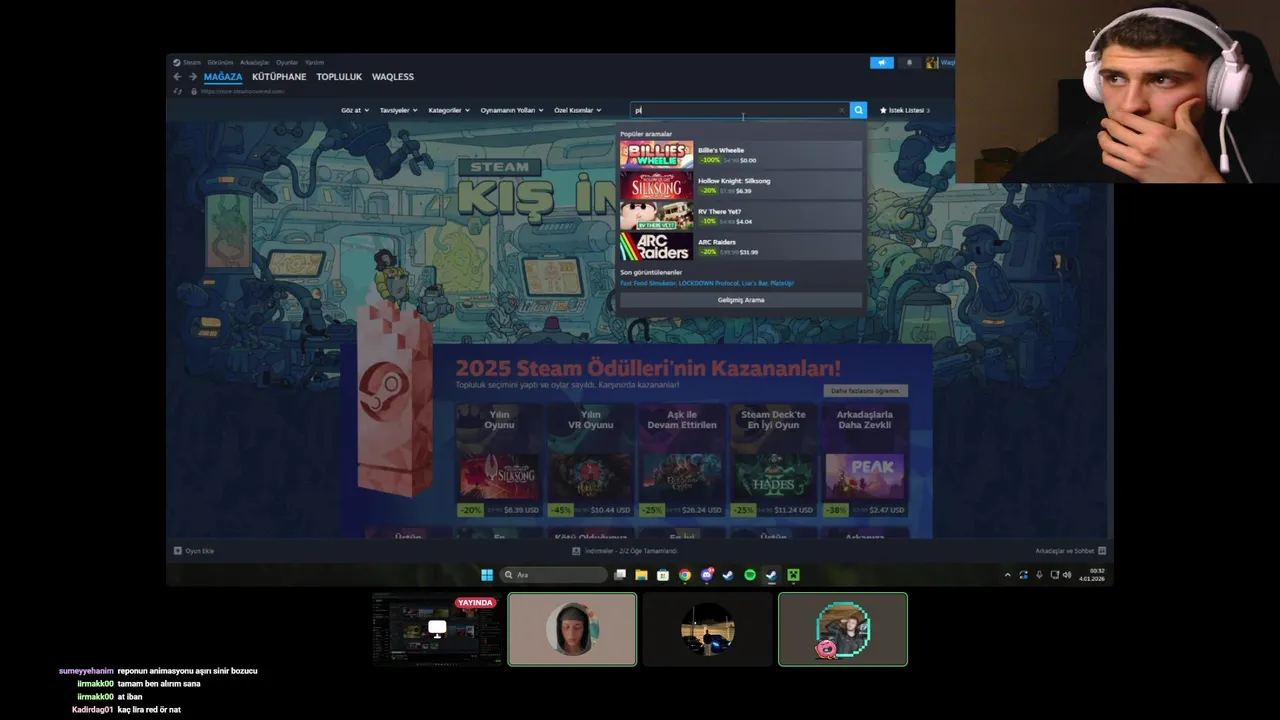
Task: Open the Görünüm menu
Action: click(220, 62)
